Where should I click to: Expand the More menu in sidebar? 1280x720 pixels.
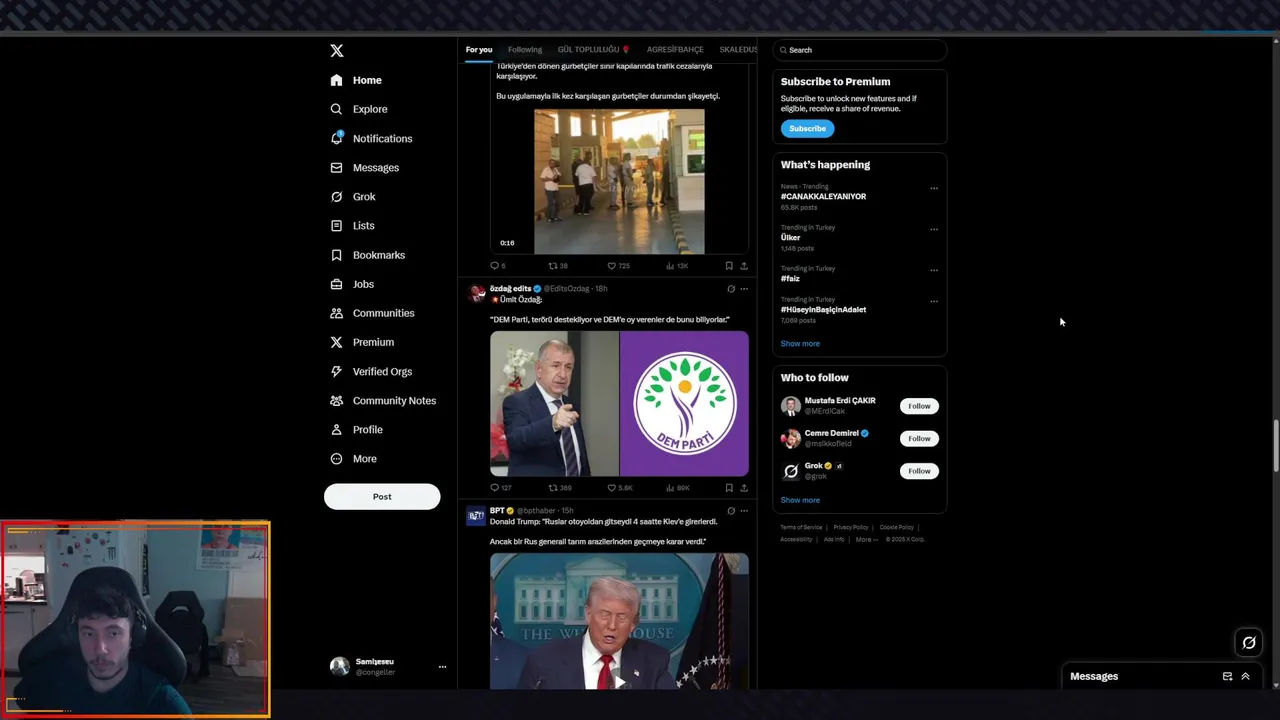coord(353,459)
